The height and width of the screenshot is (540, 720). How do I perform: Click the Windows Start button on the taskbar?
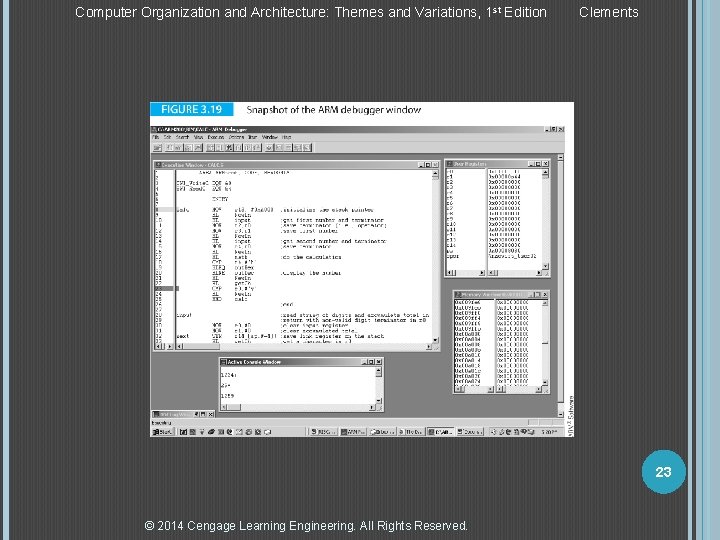tap(162, 432)
